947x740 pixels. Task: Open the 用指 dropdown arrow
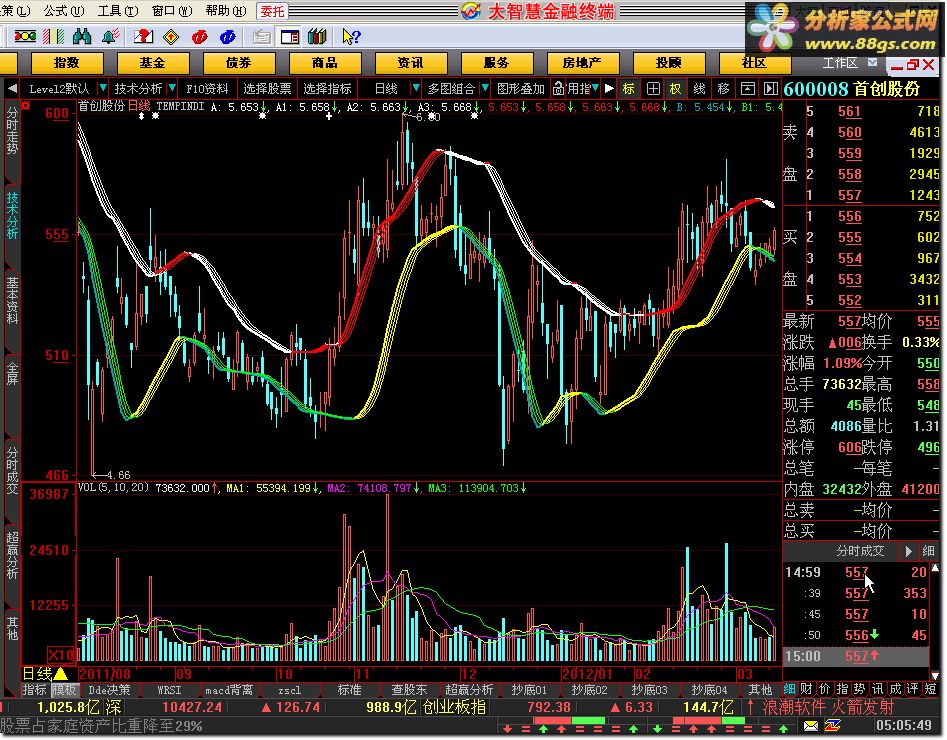[595, 88]
